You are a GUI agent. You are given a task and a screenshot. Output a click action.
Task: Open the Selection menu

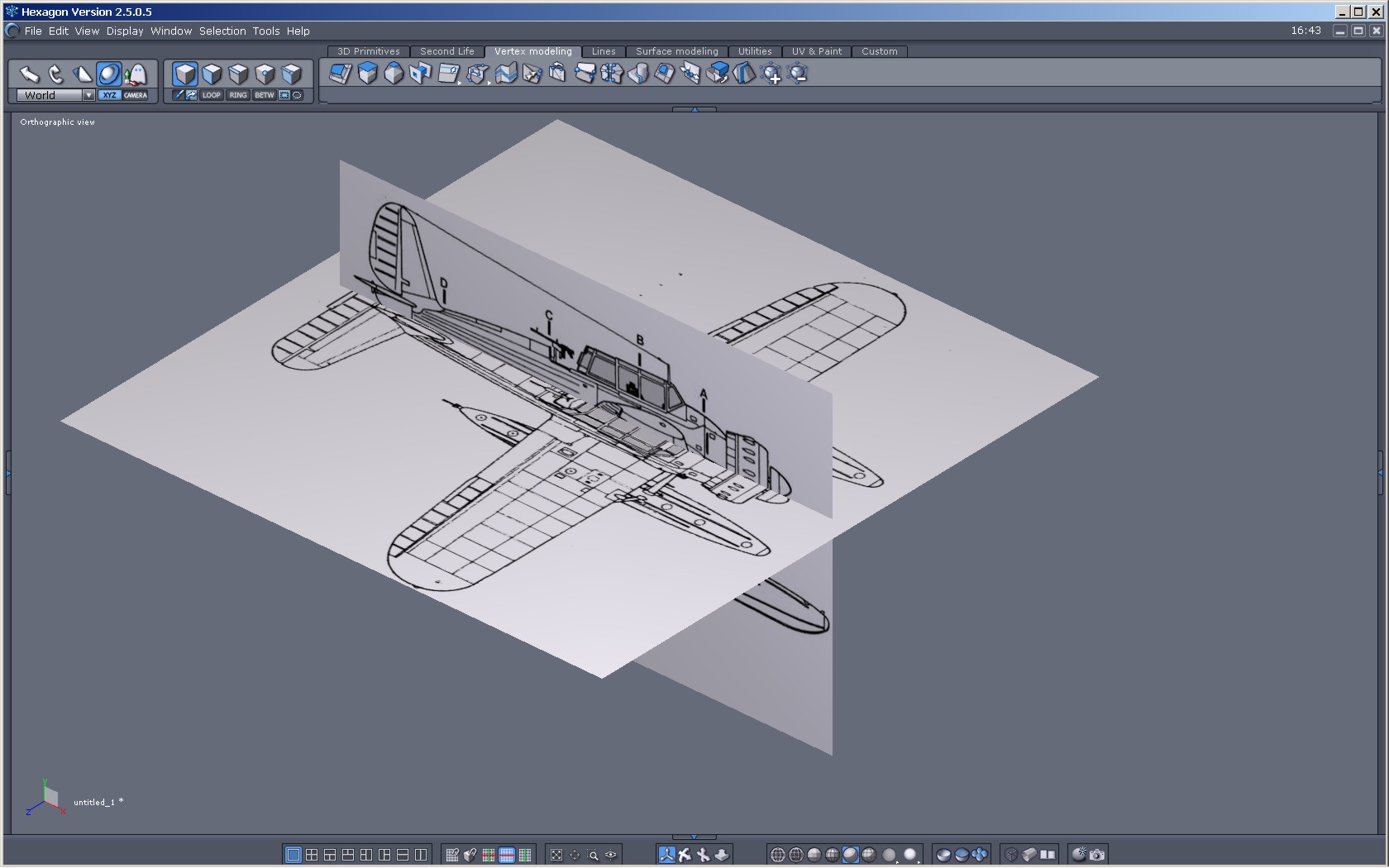click(x=222, y=31)
